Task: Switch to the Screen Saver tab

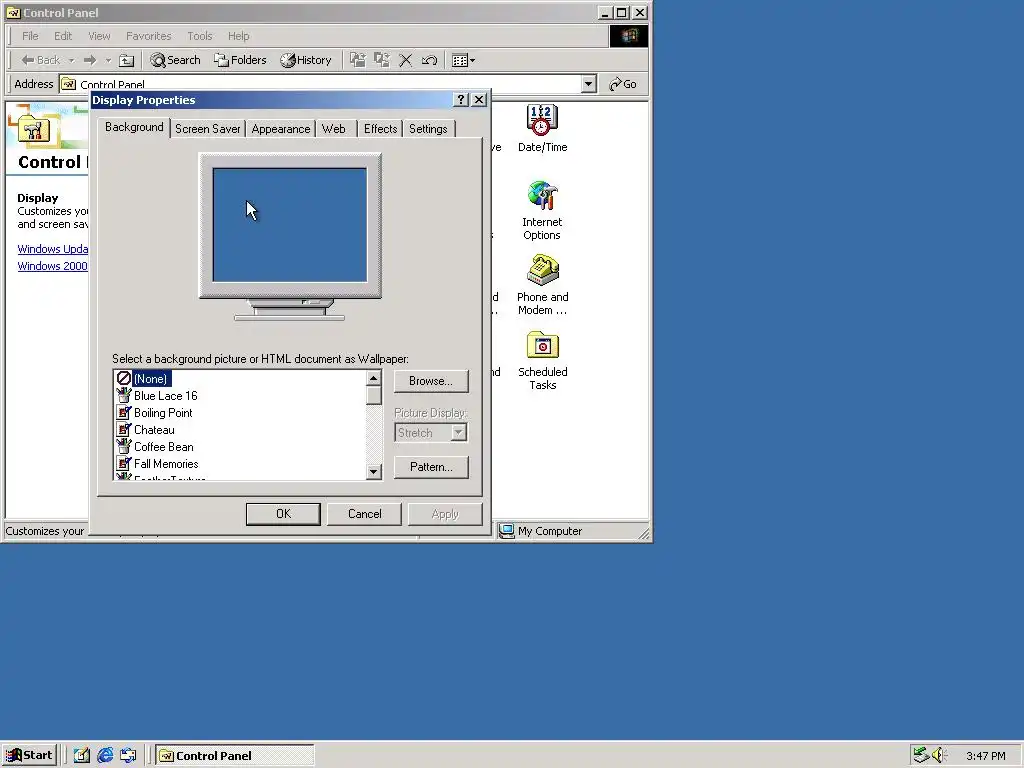Action: point(207,129)
